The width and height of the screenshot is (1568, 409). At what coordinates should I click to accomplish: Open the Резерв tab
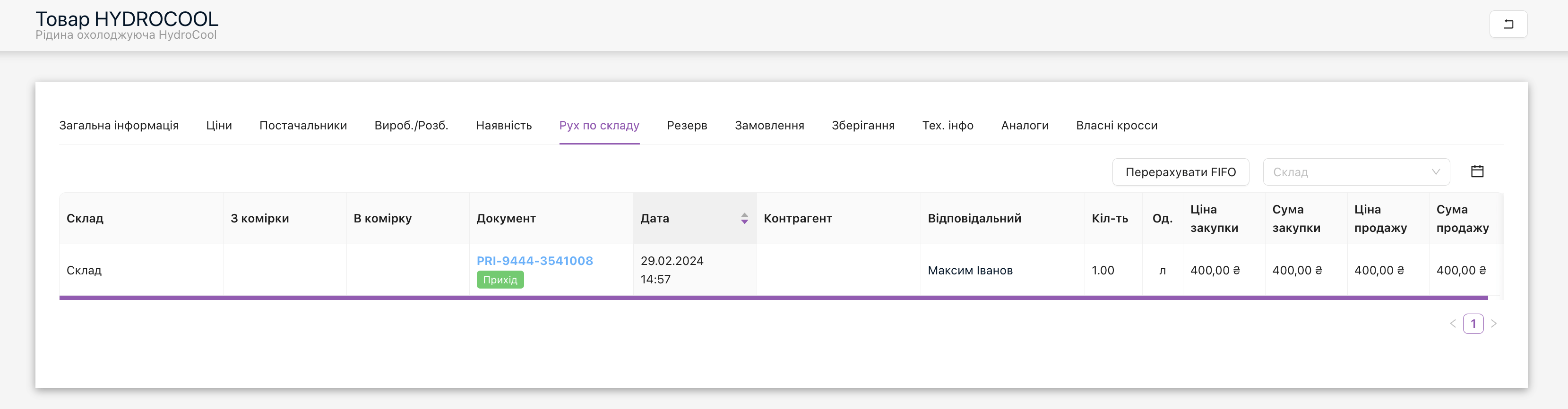point(687,125)
